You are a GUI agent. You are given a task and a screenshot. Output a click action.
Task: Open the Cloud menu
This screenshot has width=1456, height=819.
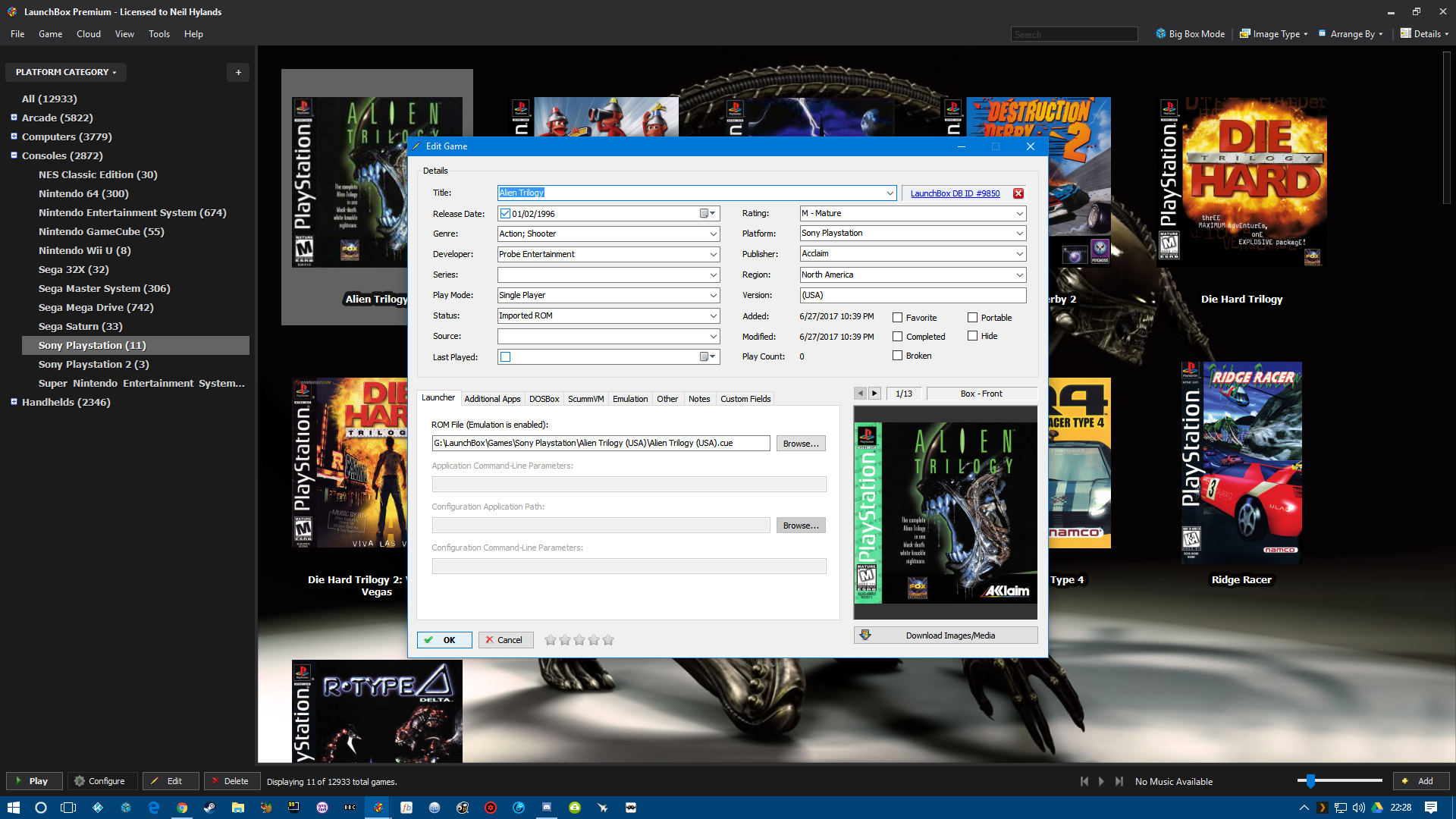click(89, 34)
